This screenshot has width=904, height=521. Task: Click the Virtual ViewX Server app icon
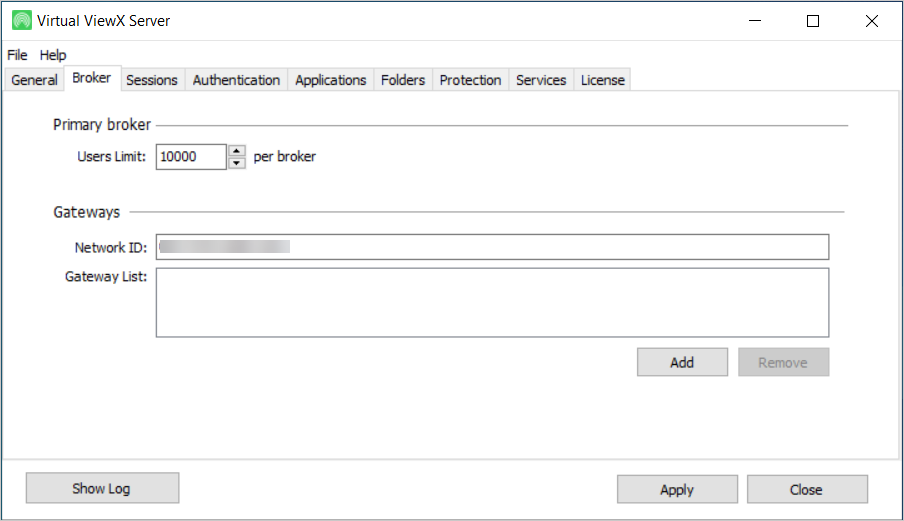[21, 21]
